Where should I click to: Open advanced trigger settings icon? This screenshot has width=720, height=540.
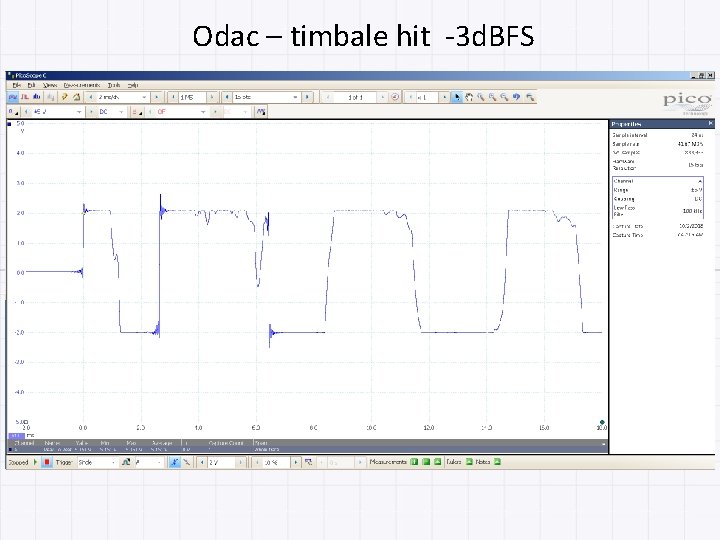pos(126,462)
